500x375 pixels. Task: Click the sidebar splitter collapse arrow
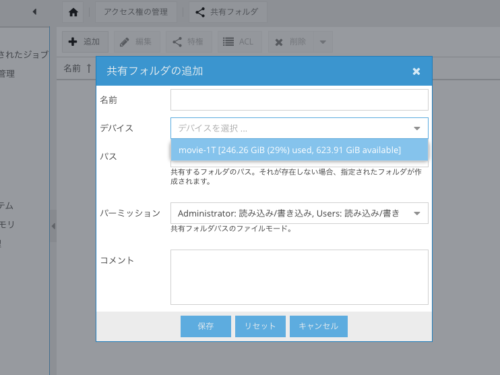(x=53, y=226)
